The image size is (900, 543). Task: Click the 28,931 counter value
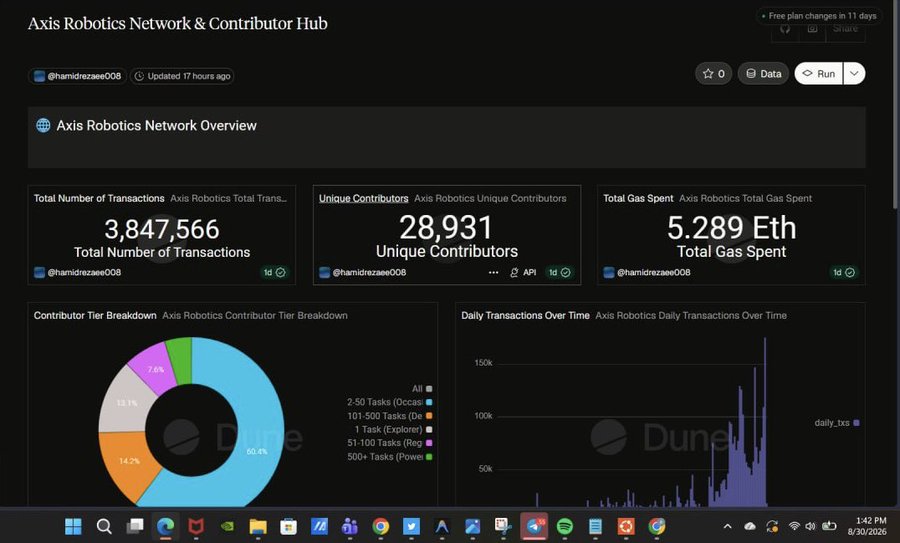[446, 227]
